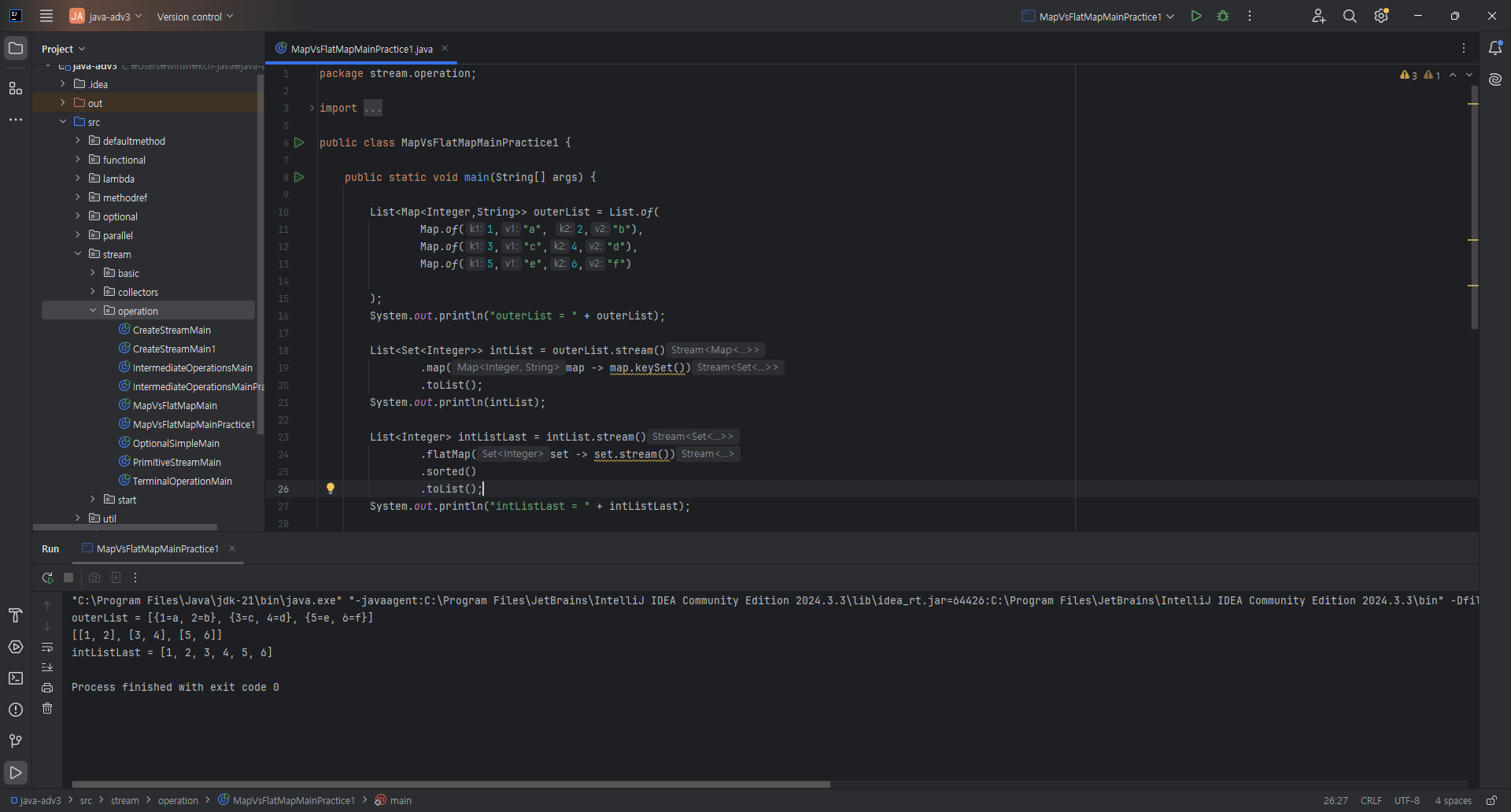Go to the next highlighted problem arrow

point(1469,76)
